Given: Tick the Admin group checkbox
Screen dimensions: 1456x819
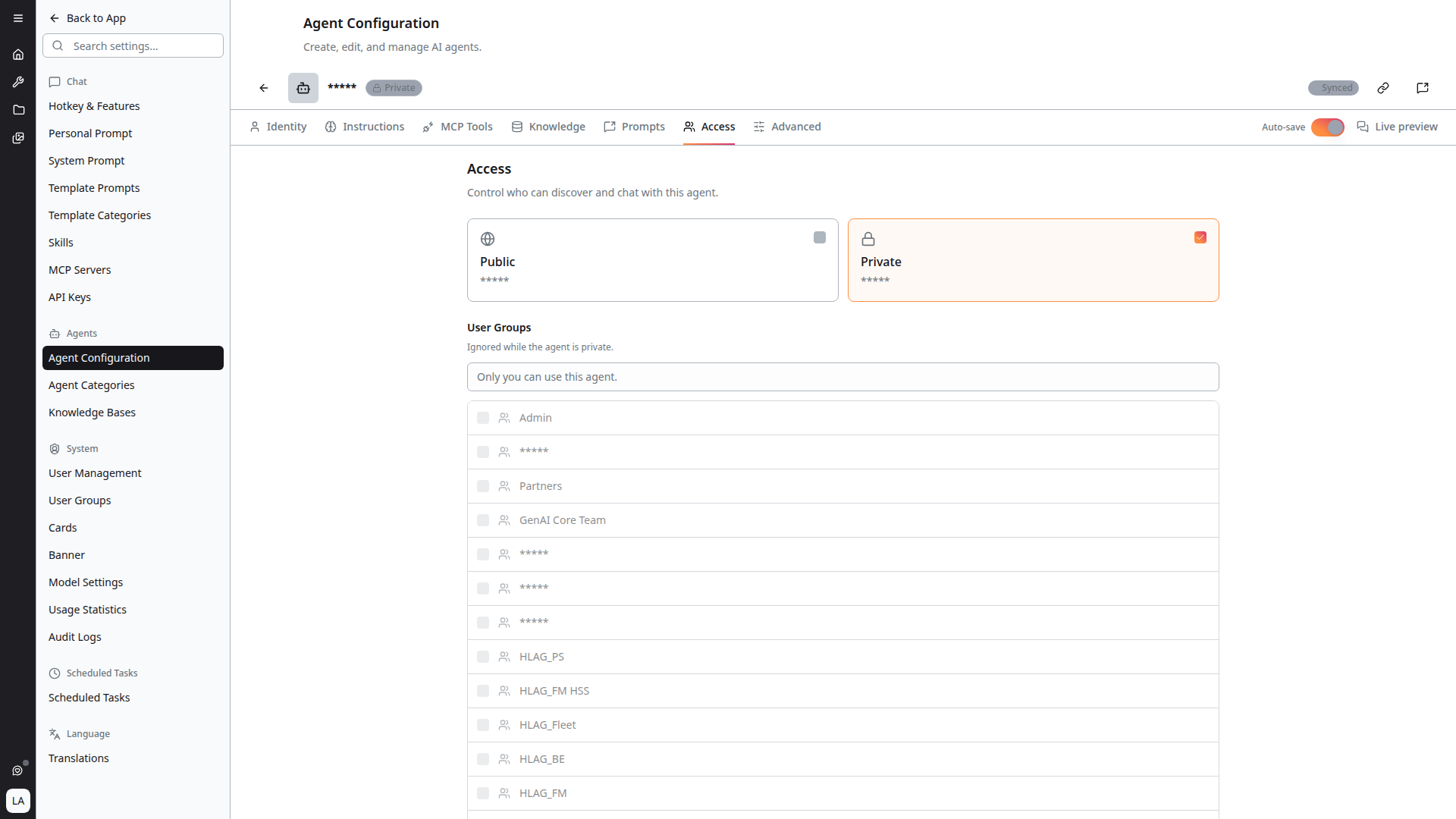Looking at the screenshot, I should click(483, 418).
